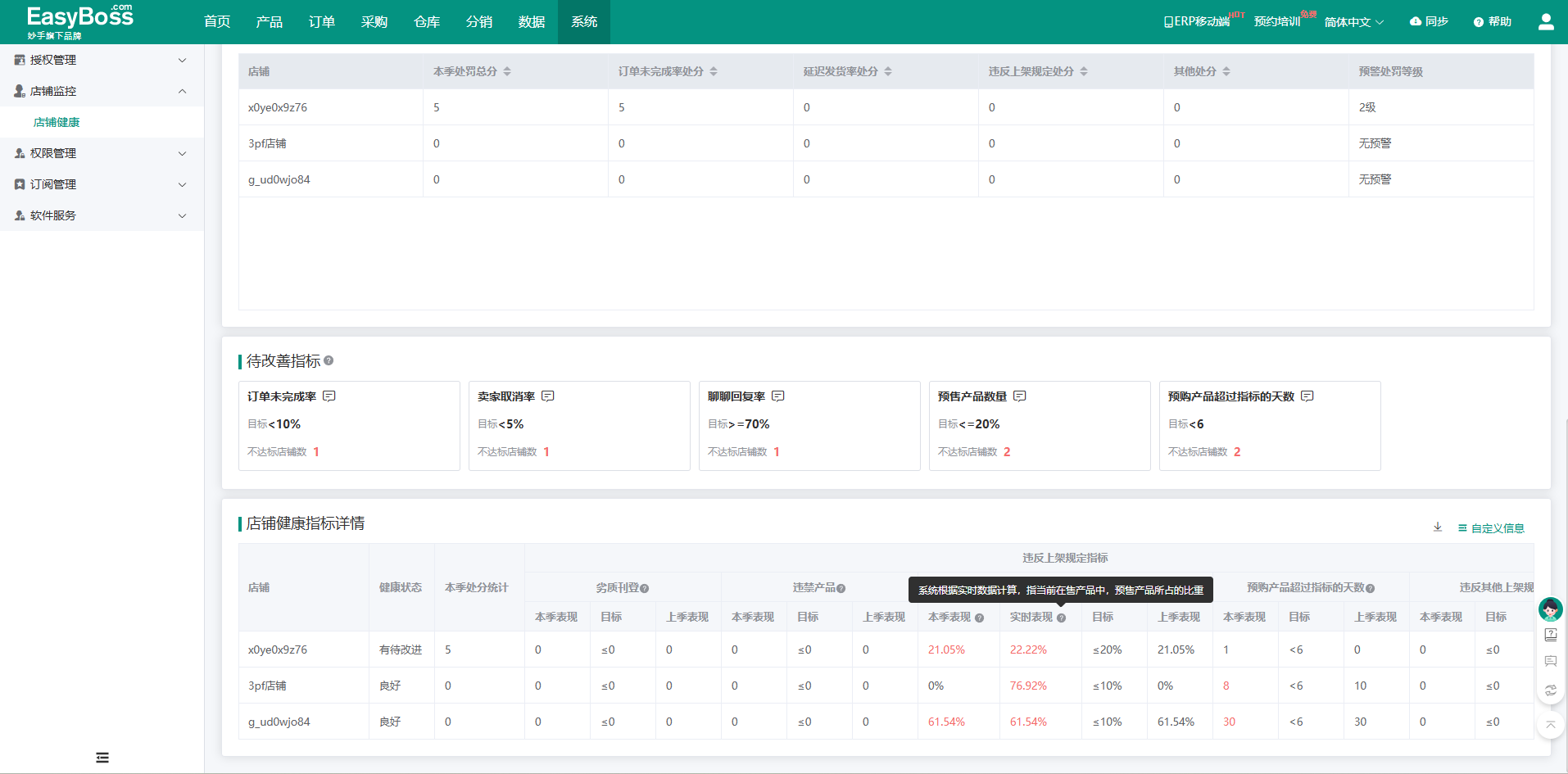Image resolution: width=1568 pixels, height=774 pixels.
Task: Click the 有待改进 health status cell
Action: coord(401,650)
